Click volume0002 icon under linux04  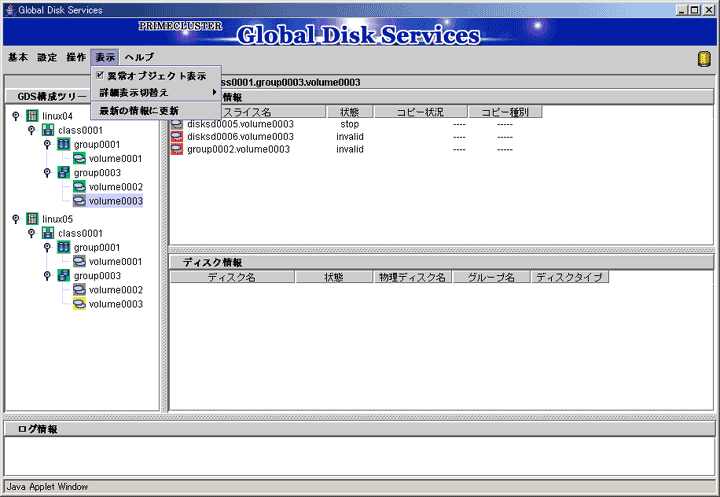(x=79, y=187)
